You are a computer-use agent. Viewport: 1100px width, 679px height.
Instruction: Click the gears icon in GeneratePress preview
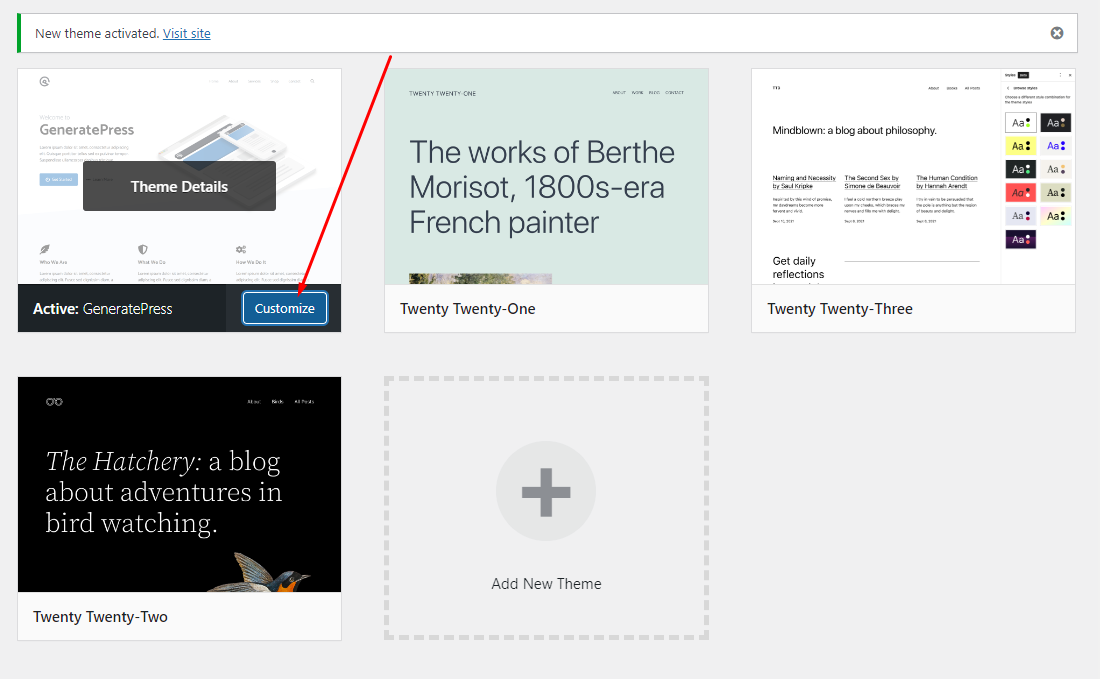coord(241,249)
